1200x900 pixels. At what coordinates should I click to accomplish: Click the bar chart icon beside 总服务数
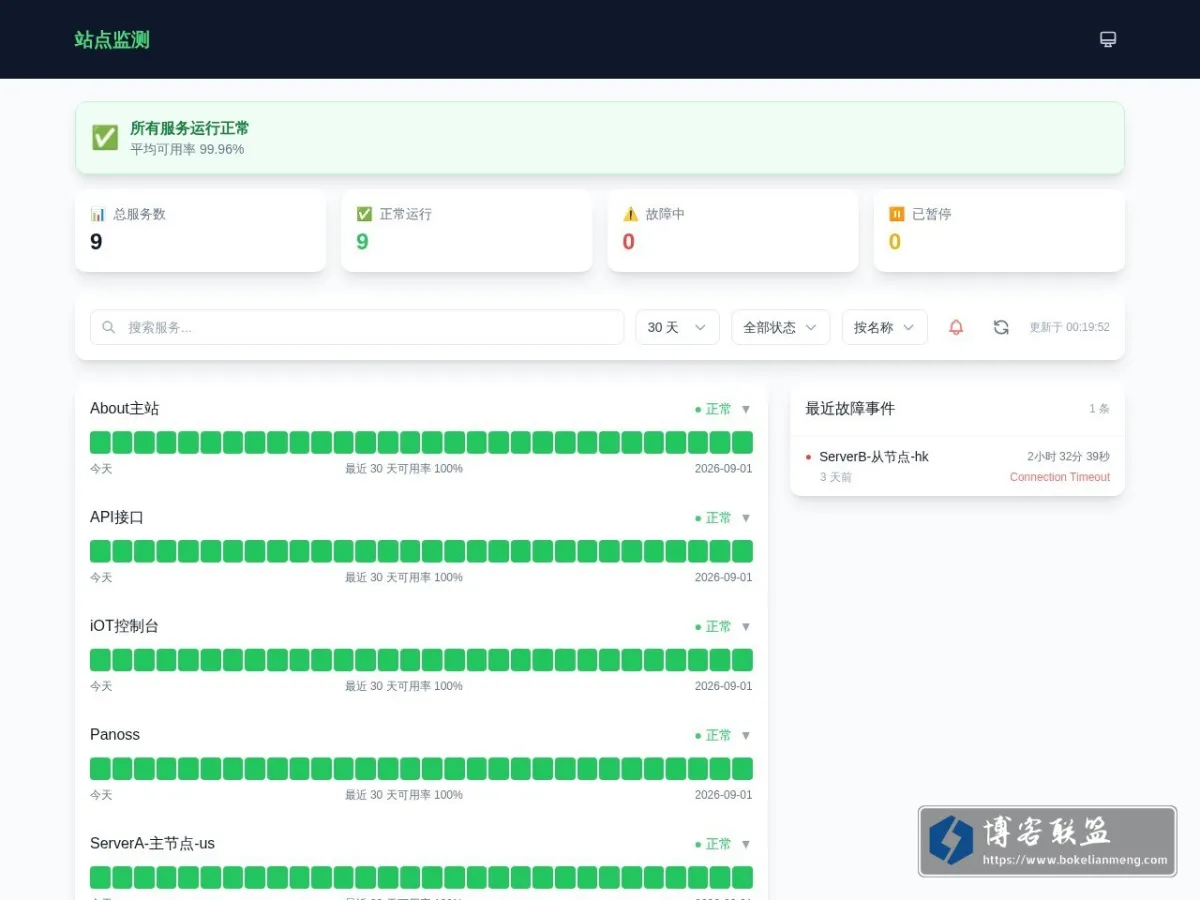(x=98, y=214)
